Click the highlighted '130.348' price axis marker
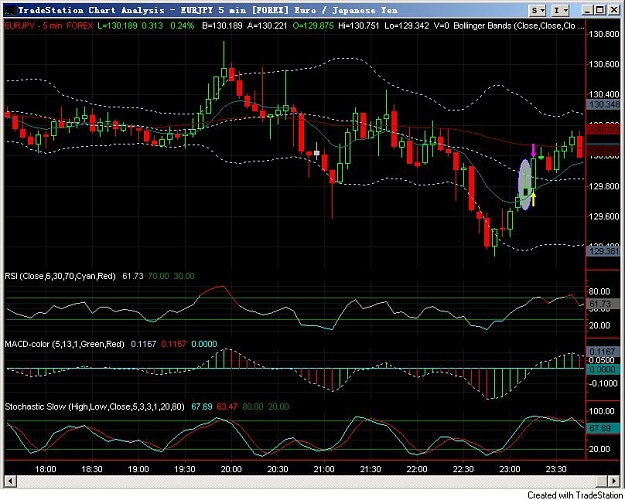 pos(603,104)
